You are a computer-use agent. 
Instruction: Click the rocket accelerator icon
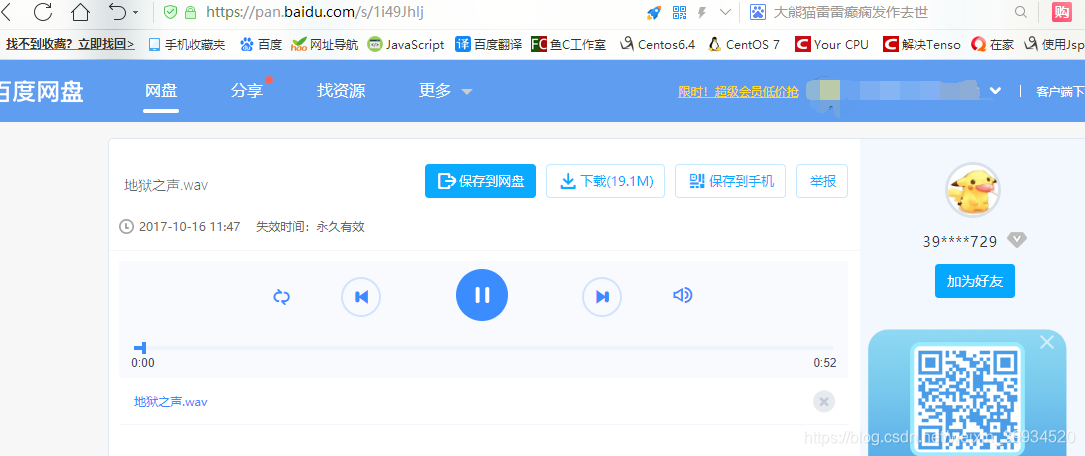point(654,12)
